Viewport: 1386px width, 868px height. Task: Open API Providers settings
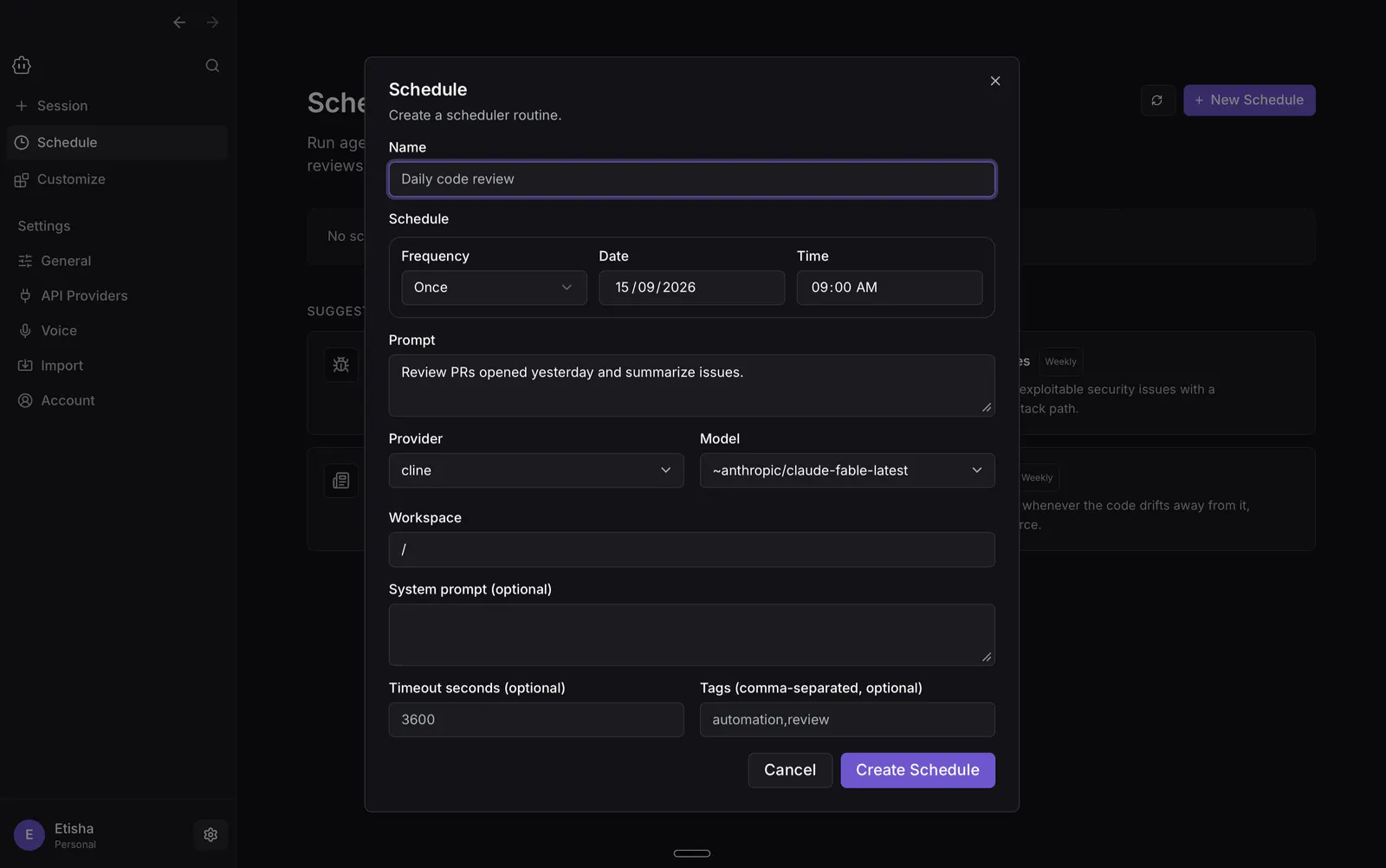pos(117,295)
